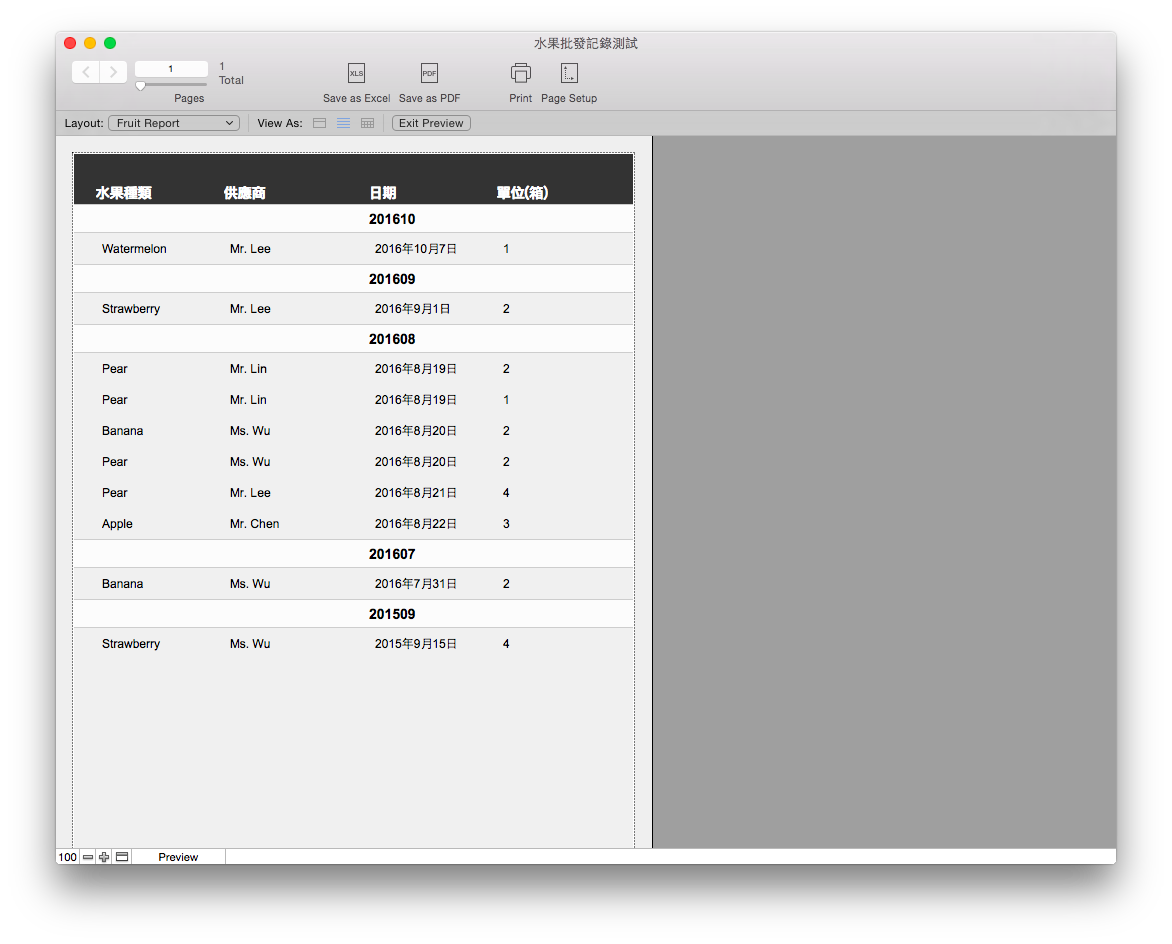Select the Watermelon record row

[354, 249]
